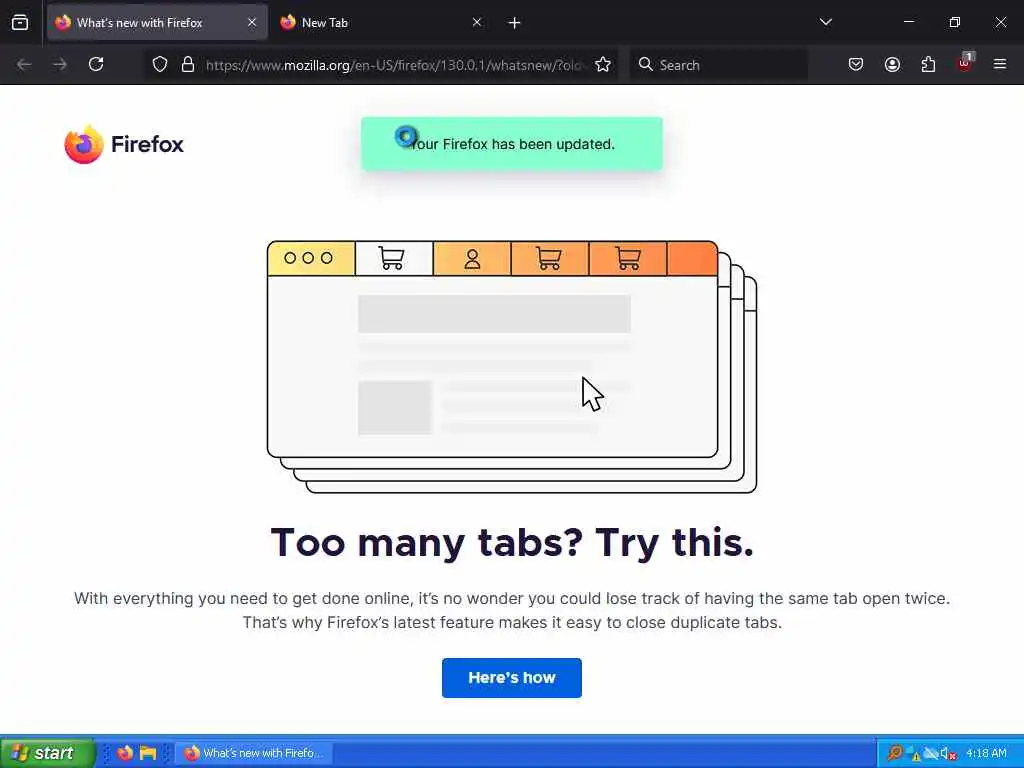Image resolution: width=1024 pixels, height=768 pixels.
Task: Close the What's new with Firefox tab
Action: 252,23
